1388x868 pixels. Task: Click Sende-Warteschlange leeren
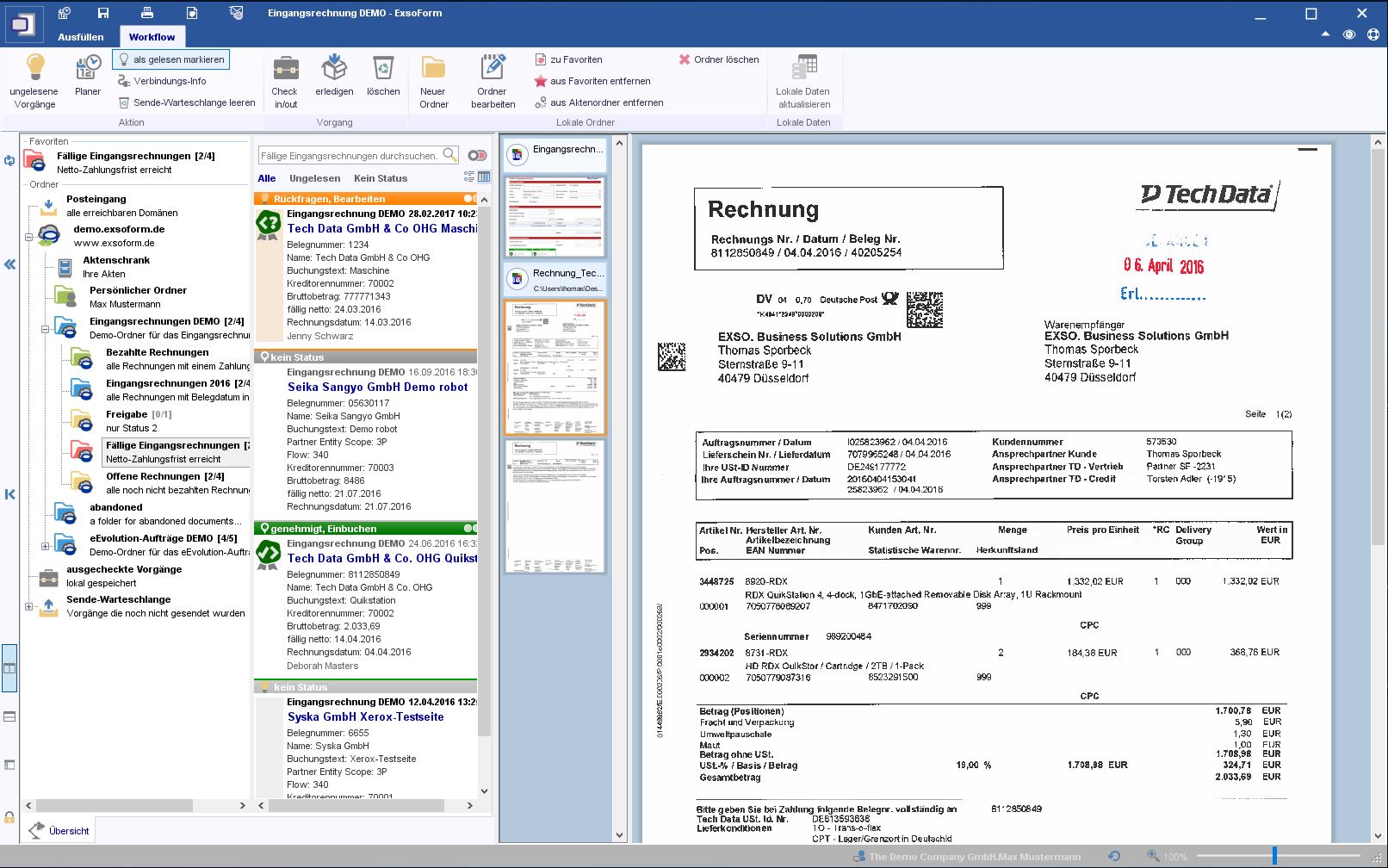187,102
